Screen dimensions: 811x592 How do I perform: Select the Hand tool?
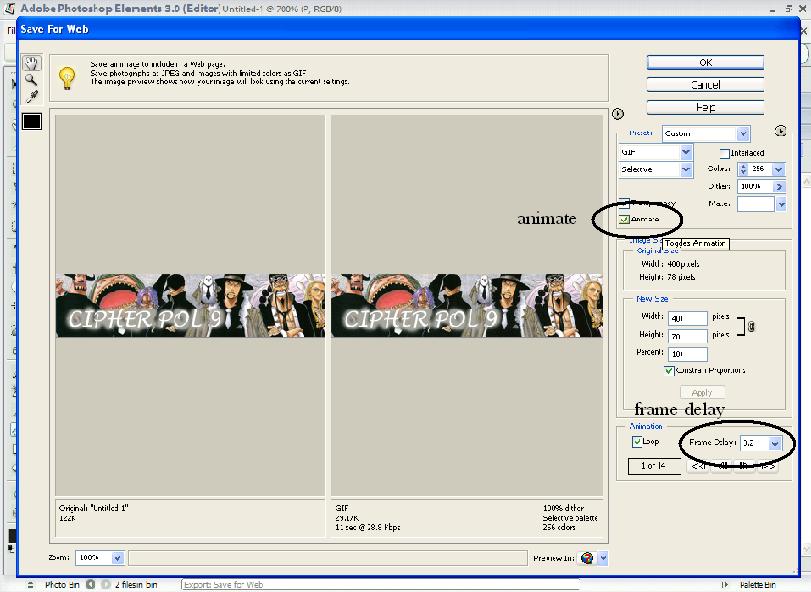(32, 63)
